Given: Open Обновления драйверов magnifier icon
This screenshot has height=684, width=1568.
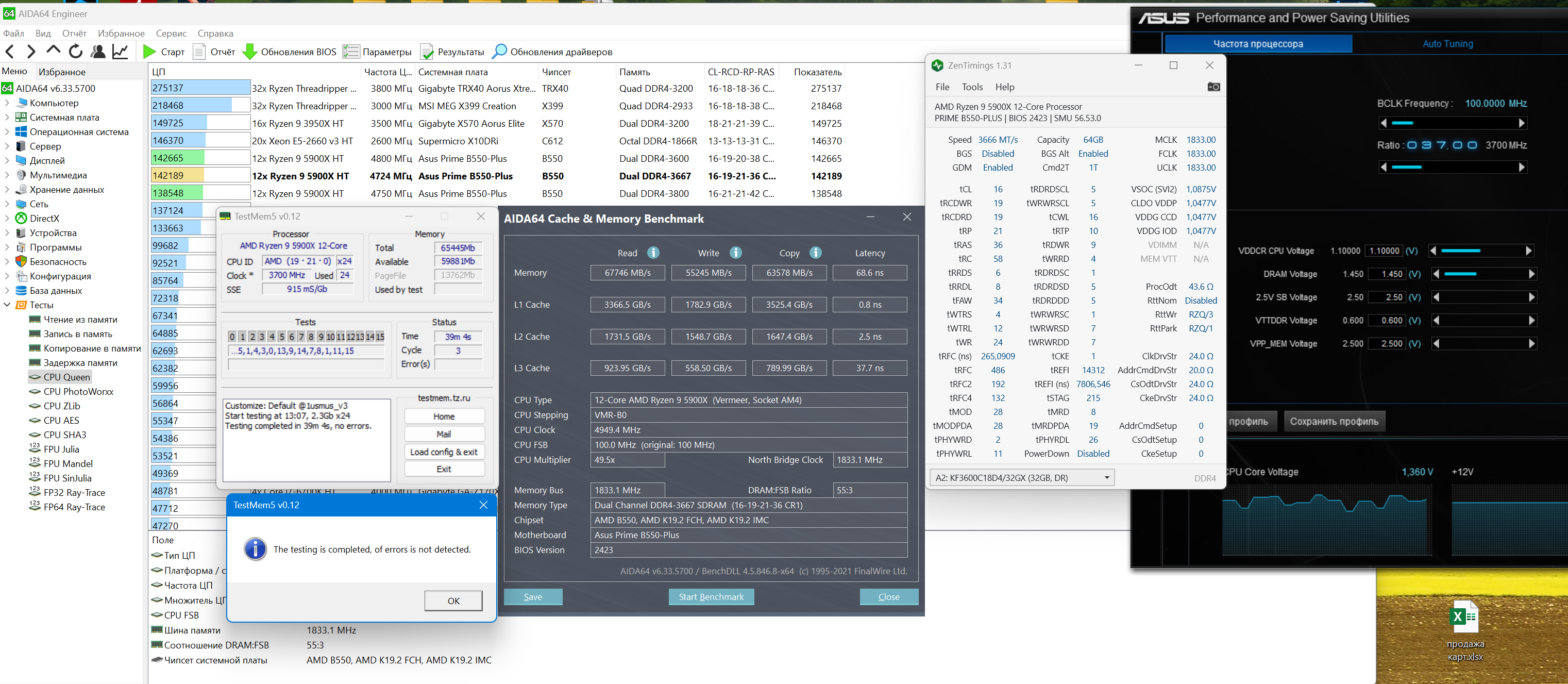Looking at the screenshot, I should [x=499, y=52].
